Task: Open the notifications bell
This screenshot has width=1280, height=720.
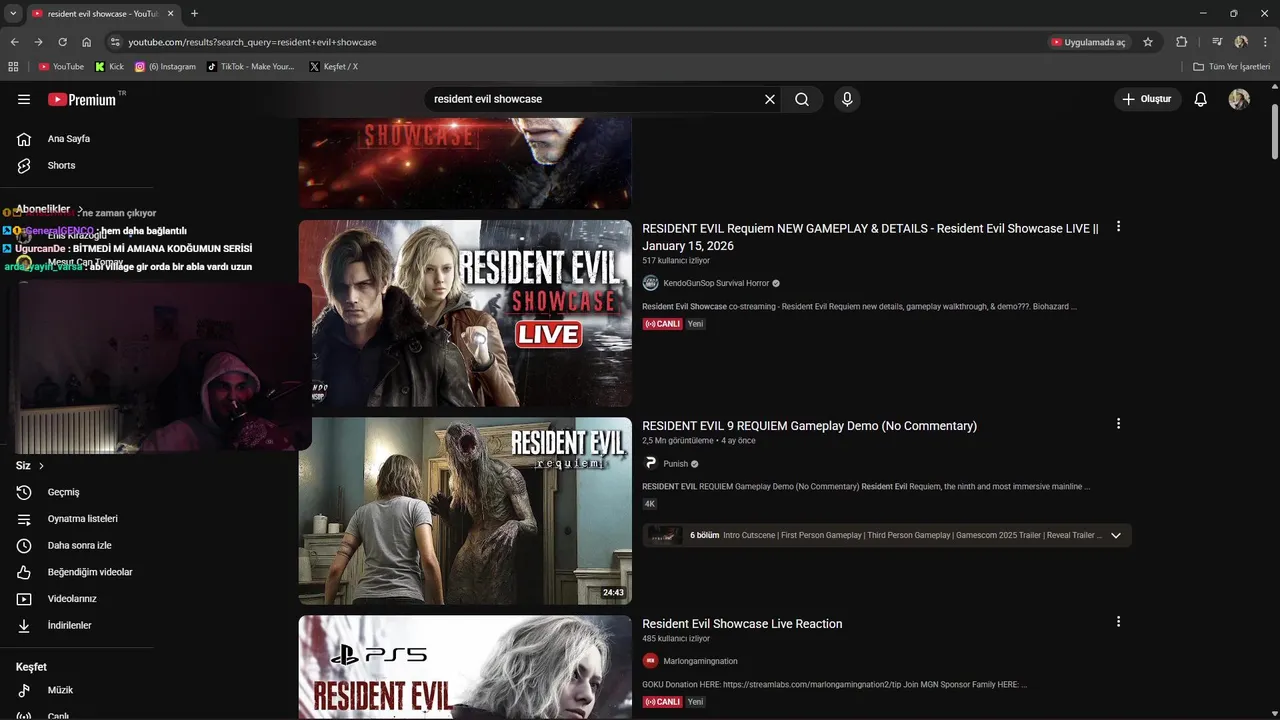Action: coord(1201,99)
